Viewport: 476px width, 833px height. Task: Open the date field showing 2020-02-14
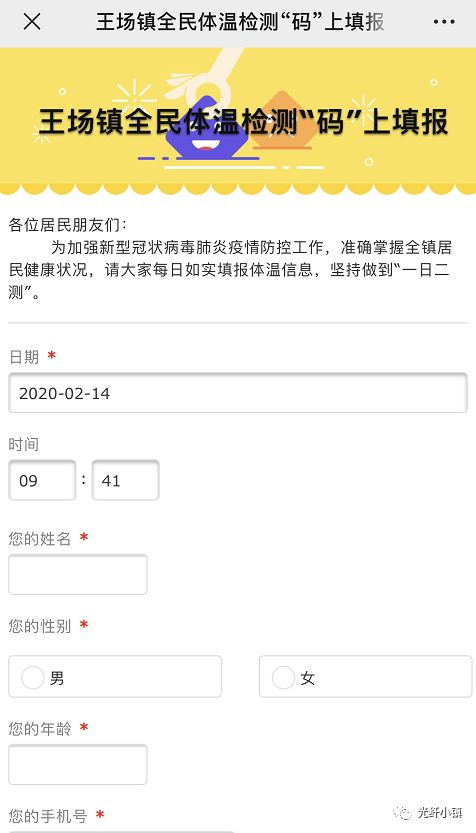tap(237, 393)
